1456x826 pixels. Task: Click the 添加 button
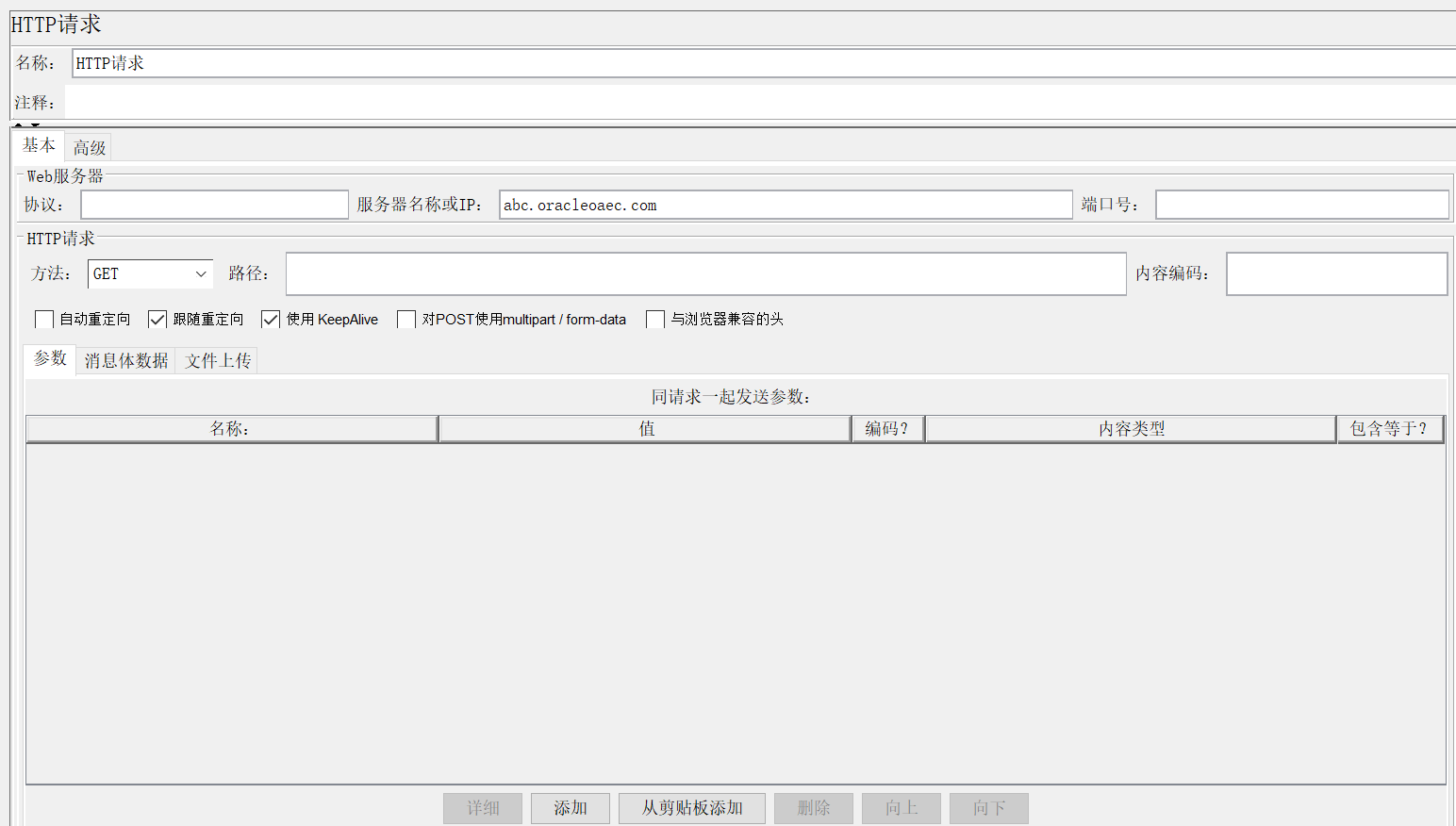pos(571,808)
